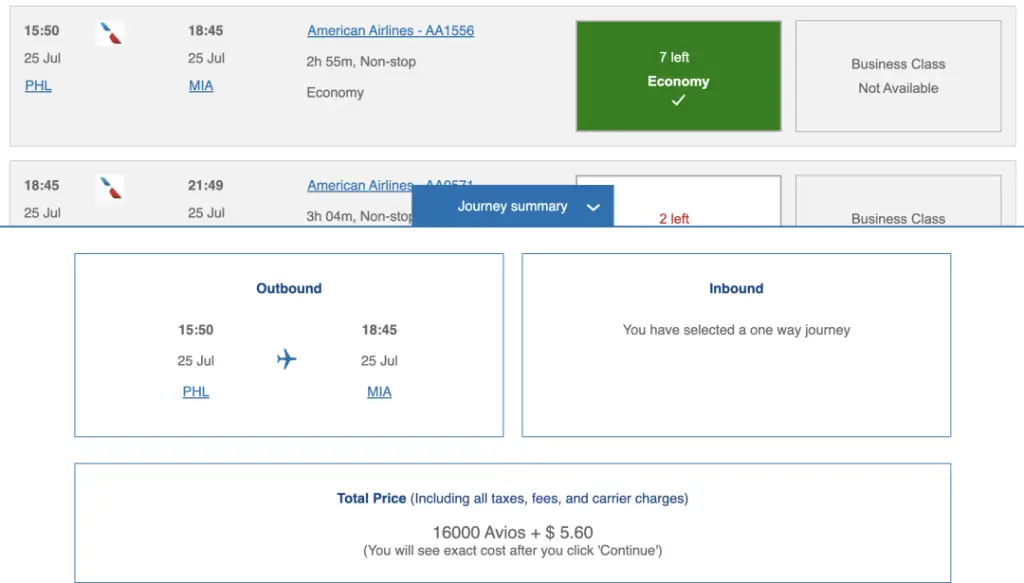This screenshot has height=583, width=1024.
Task: Open the MIA link in the Outbound summary
Action: (379, 392)
